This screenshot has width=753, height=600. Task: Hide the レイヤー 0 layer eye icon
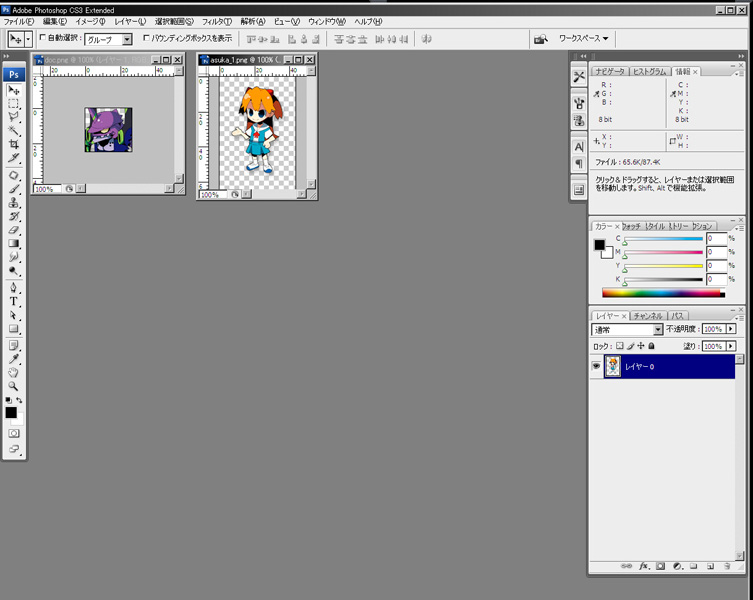click(x=596, y=366)
